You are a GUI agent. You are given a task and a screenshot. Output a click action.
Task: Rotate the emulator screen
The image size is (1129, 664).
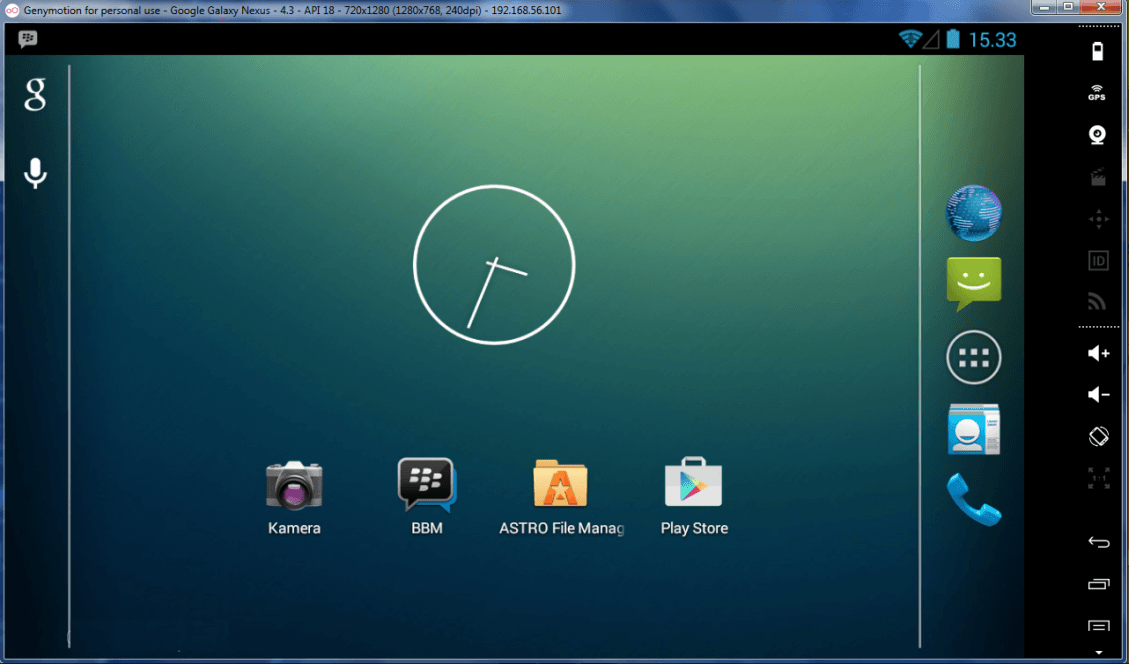pyautogui.click(x=1098, y=437)
